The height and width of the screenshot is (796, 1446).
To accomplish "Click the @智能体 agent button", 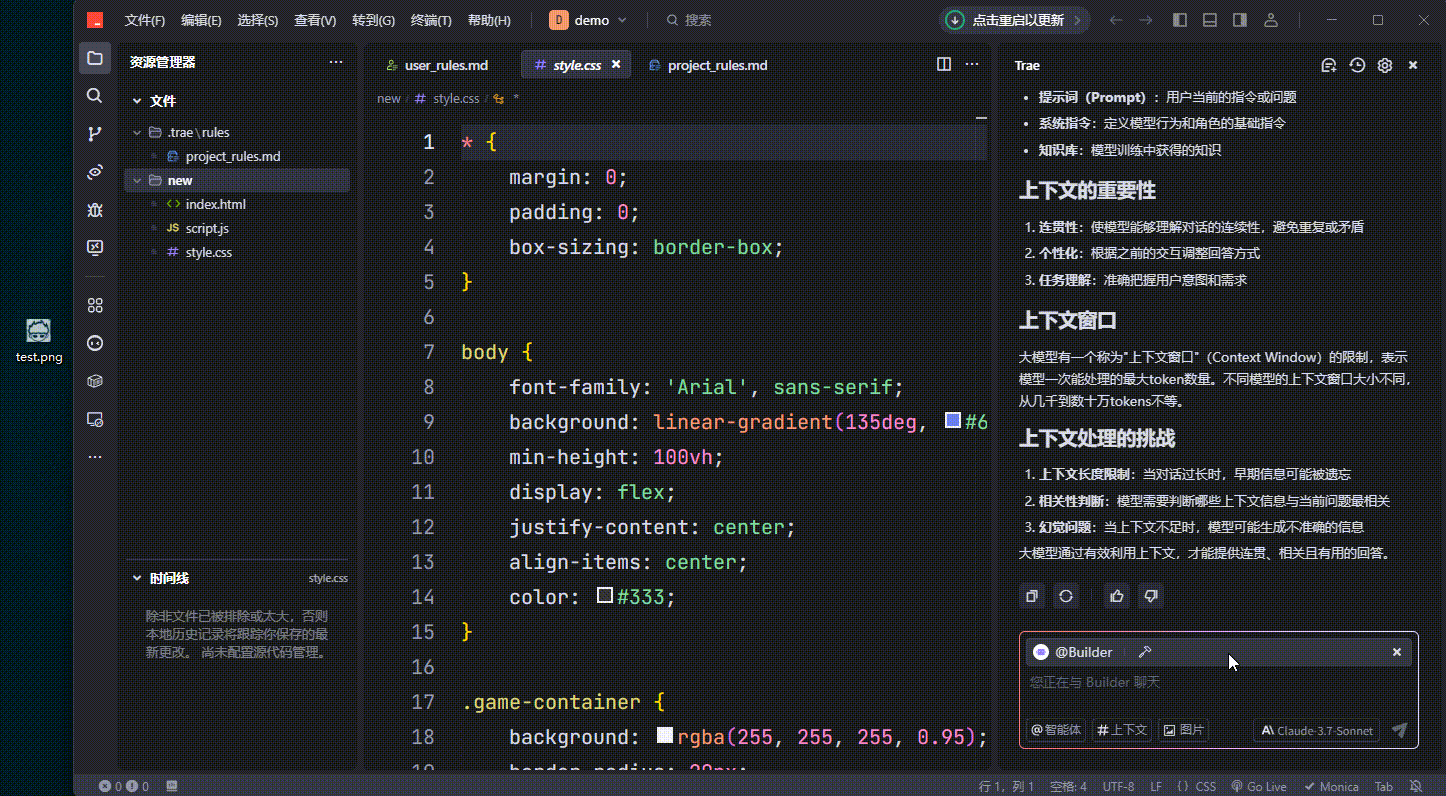I will click(1056, 730).
